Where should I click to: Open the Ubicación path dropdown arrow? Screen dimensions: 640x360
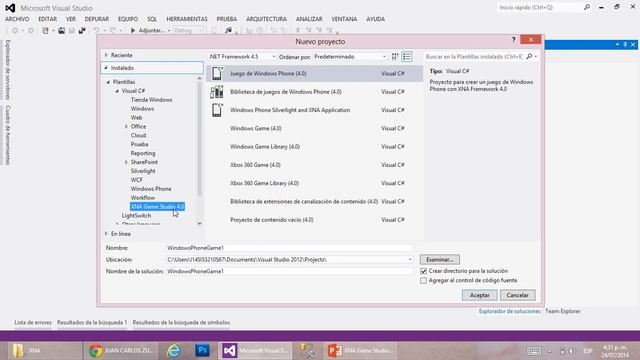click(410, 260)
